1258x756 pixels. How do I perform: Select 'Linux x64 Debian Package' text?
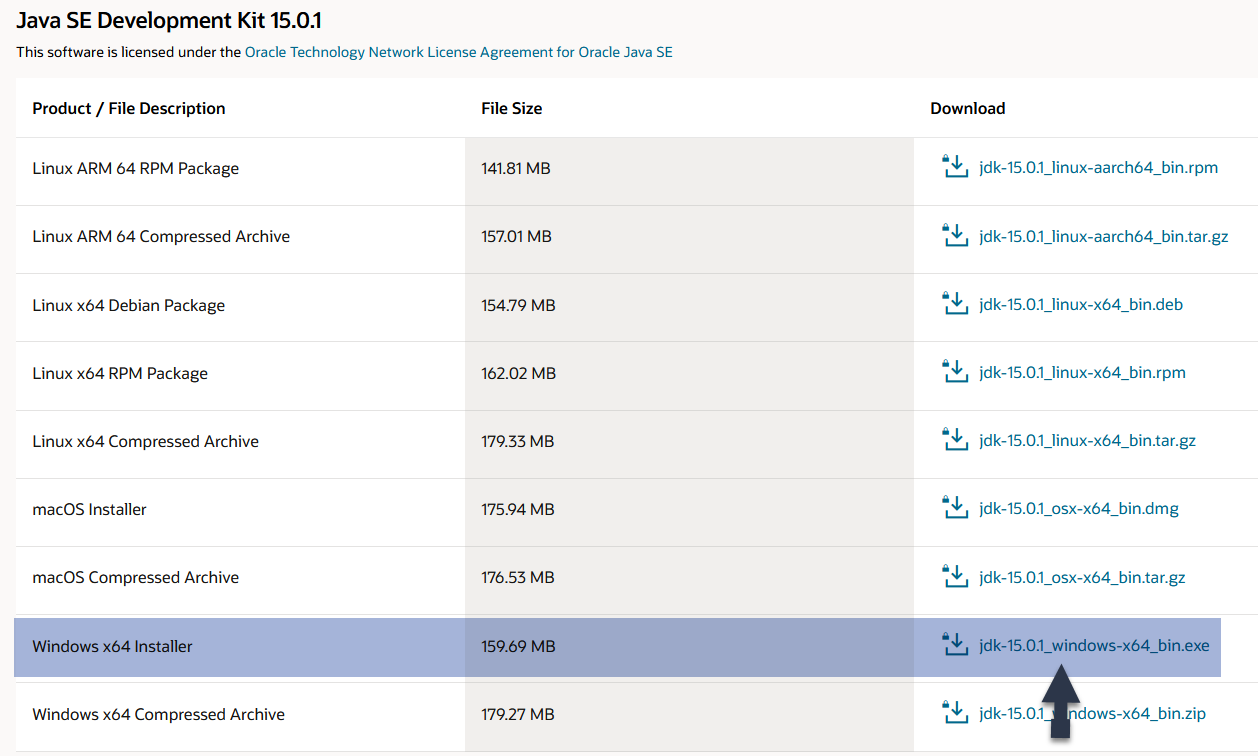[x=129, y=306]
